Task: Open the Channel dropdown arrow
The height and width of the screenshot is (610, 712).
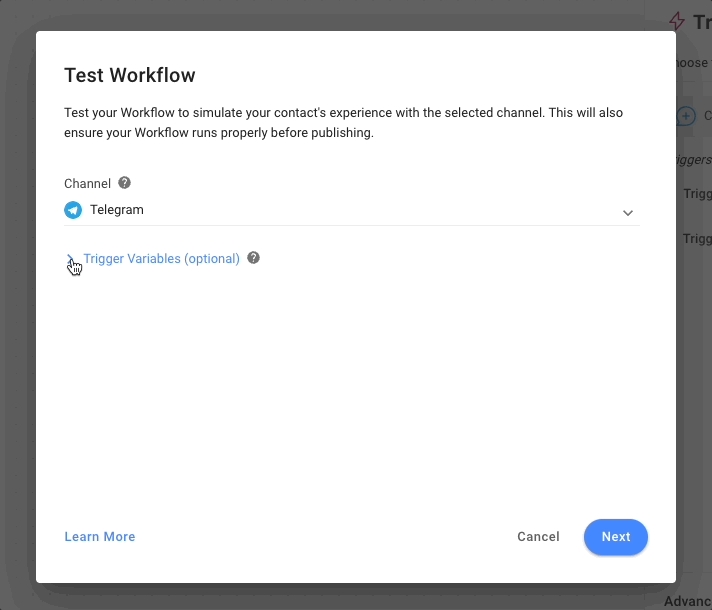Action: (x=628, y=212)
